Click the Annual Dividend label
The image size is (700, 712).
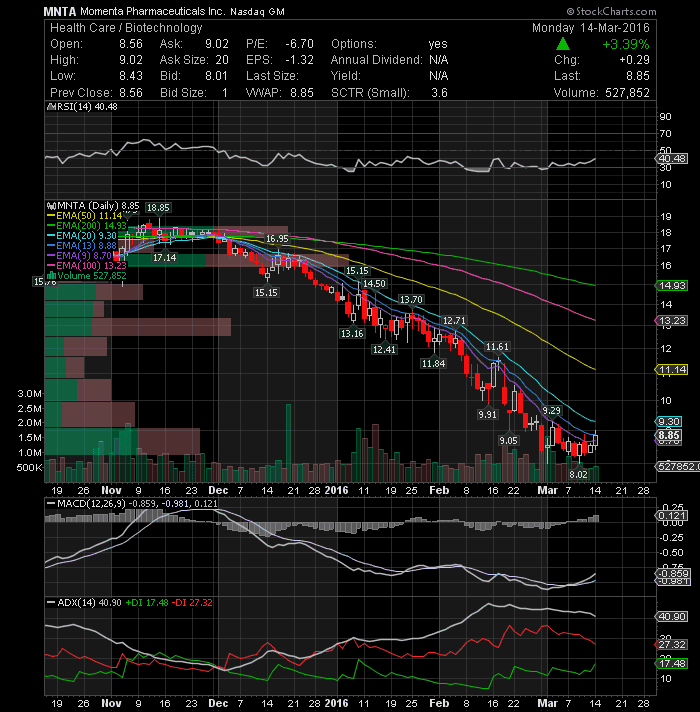[376, 60]
